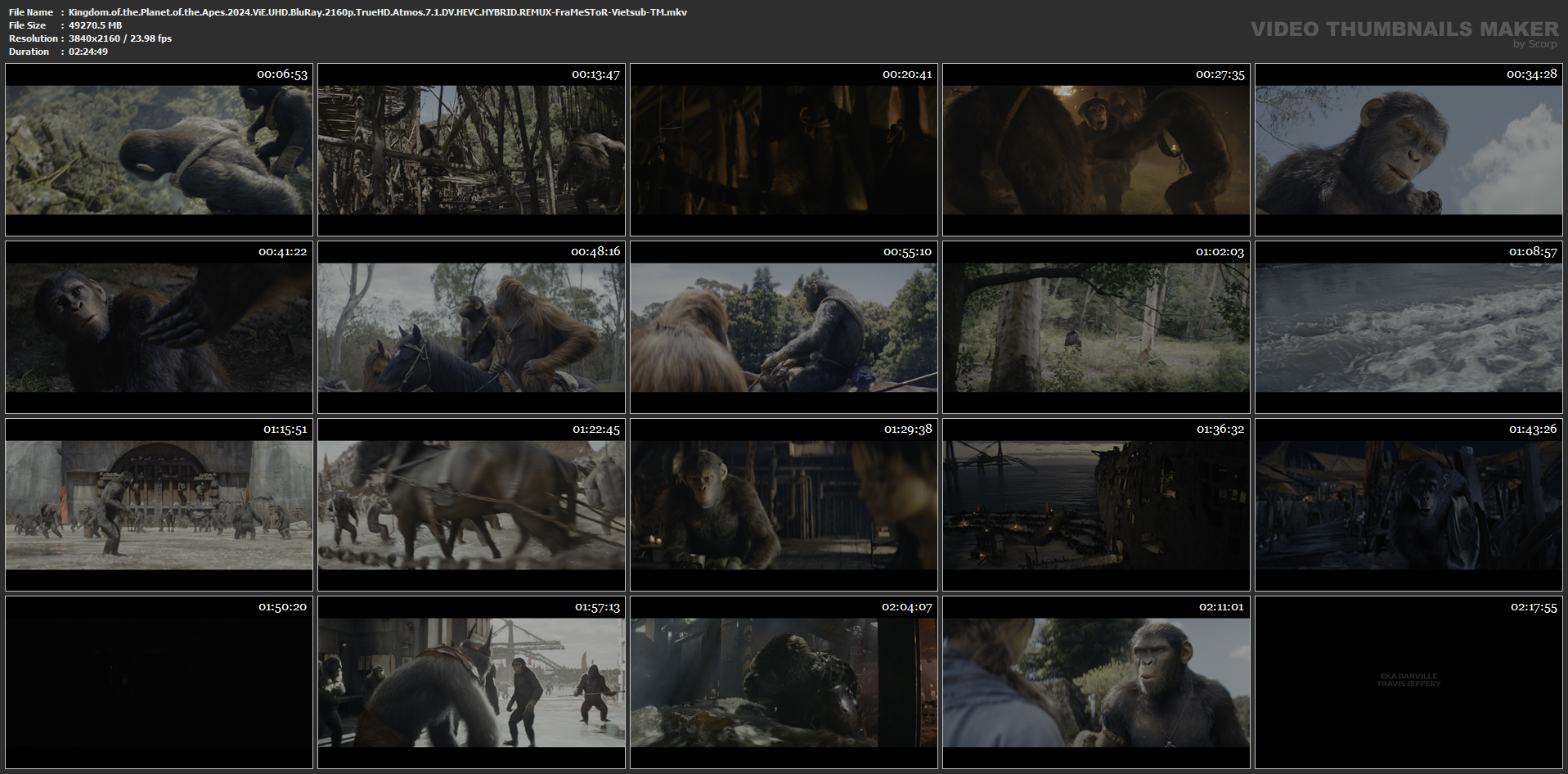The image size is (1568, 774).
Task: Open the thumbnail marked 00:41:22
Action: coord(159,327)
